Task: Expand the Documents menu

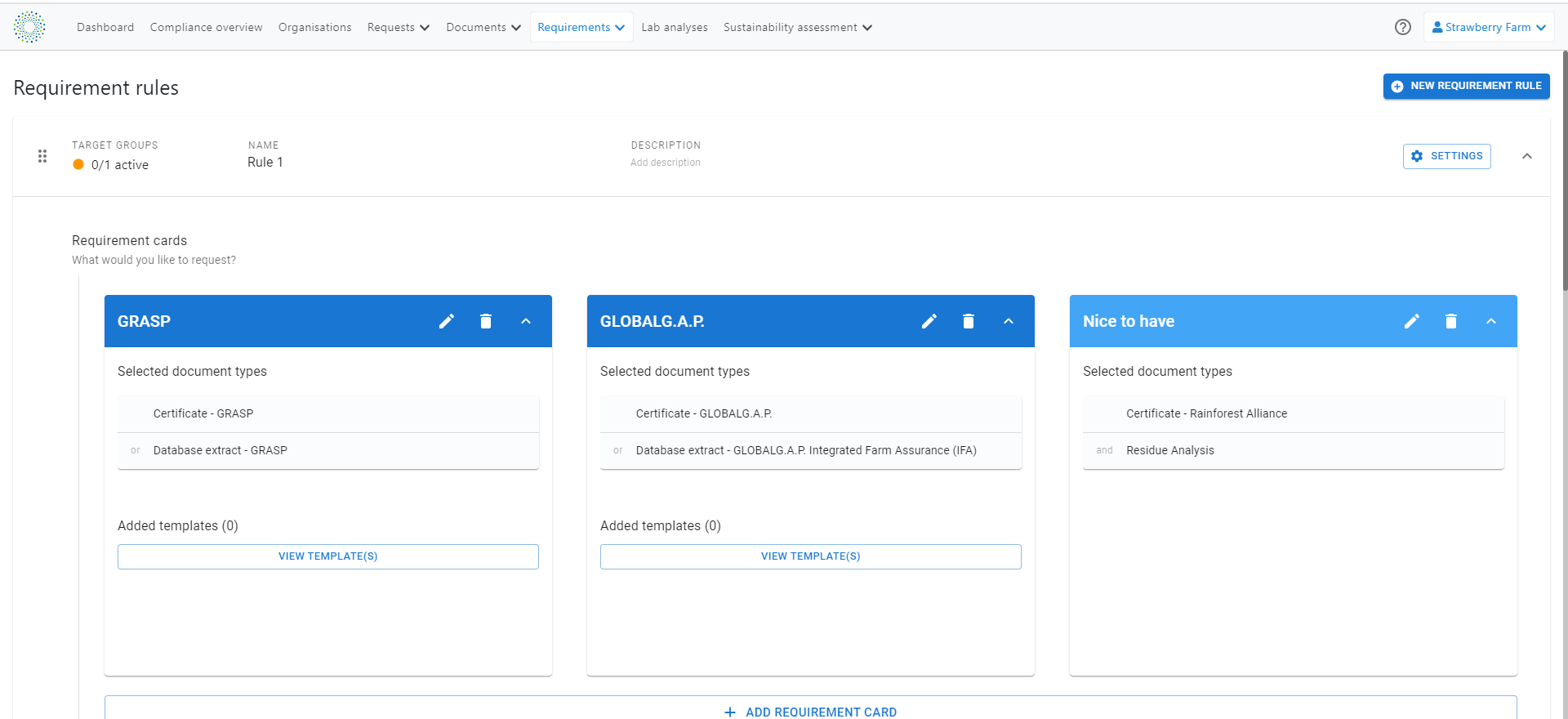Action: tap(483, 27)
